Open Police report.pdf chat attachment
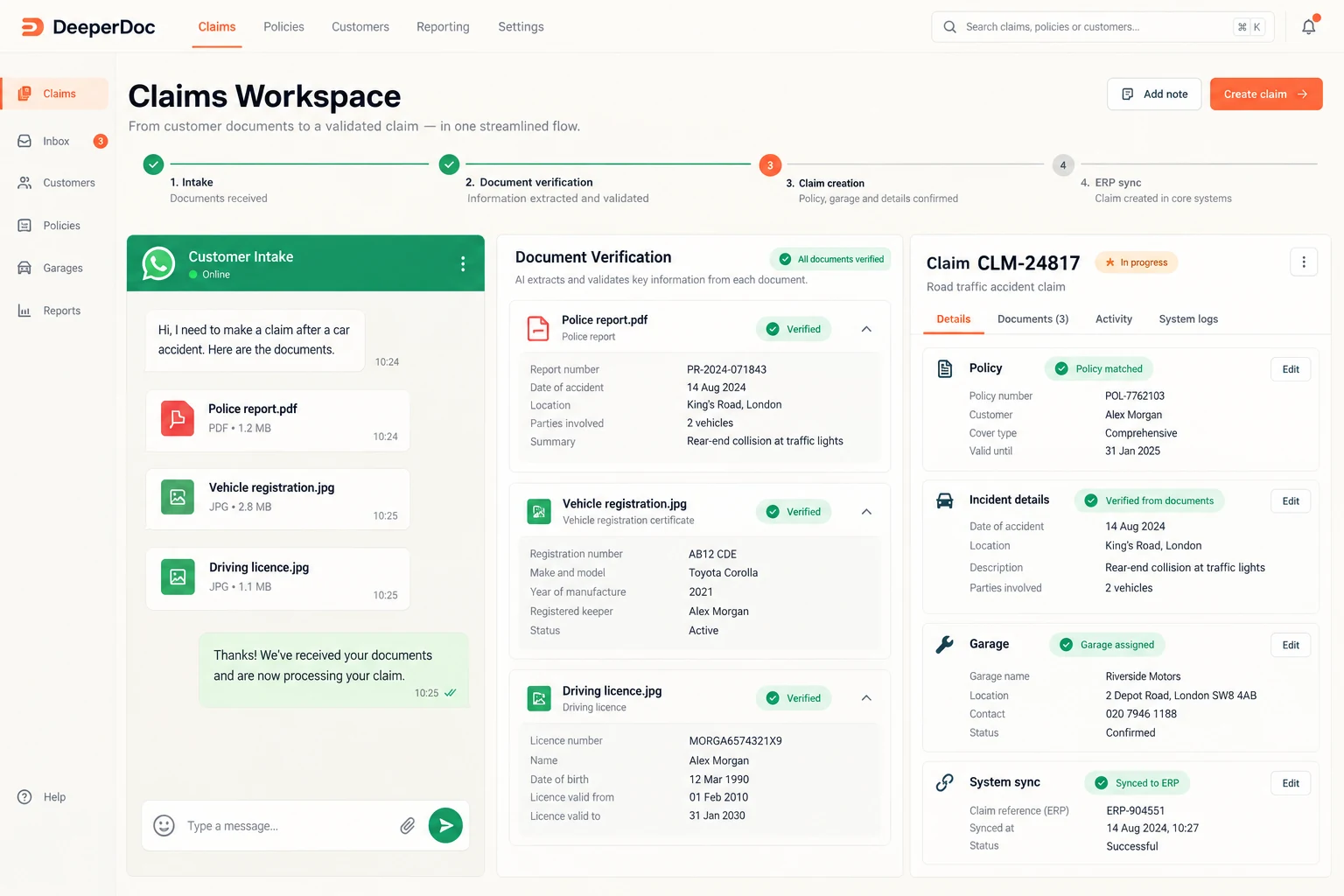Viewport: 1344px width, 896px height. [277, 420]
